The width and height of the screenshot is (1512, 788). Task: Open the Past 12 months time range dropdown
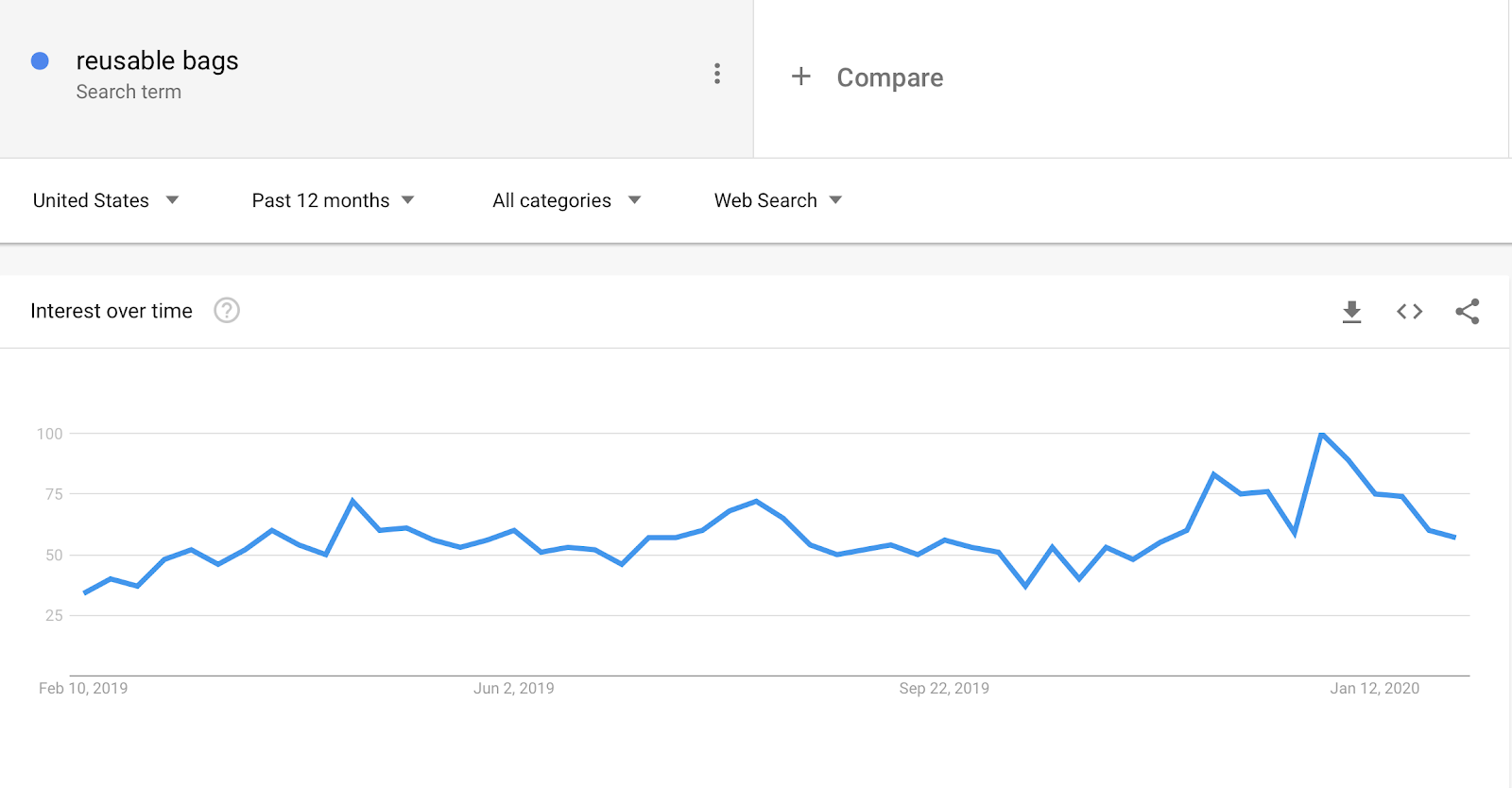[x=333, y=200]
